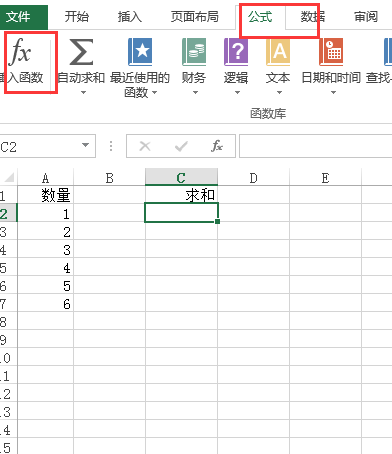The height and width of the screenshot is (454, 392).
Task: Expand the Text (文本) dropdown arrow
Action: click(279, 92)
